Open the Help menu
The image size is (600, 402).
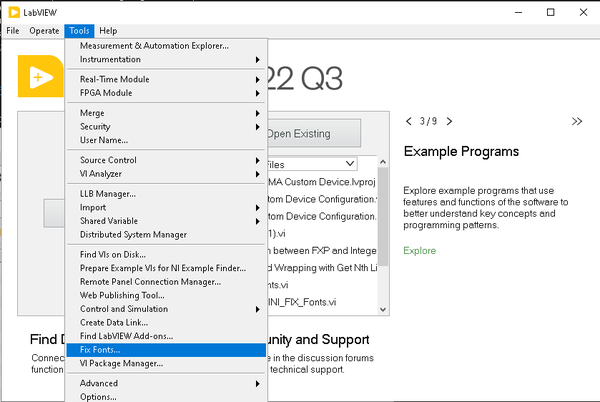(x=108, y=31)
